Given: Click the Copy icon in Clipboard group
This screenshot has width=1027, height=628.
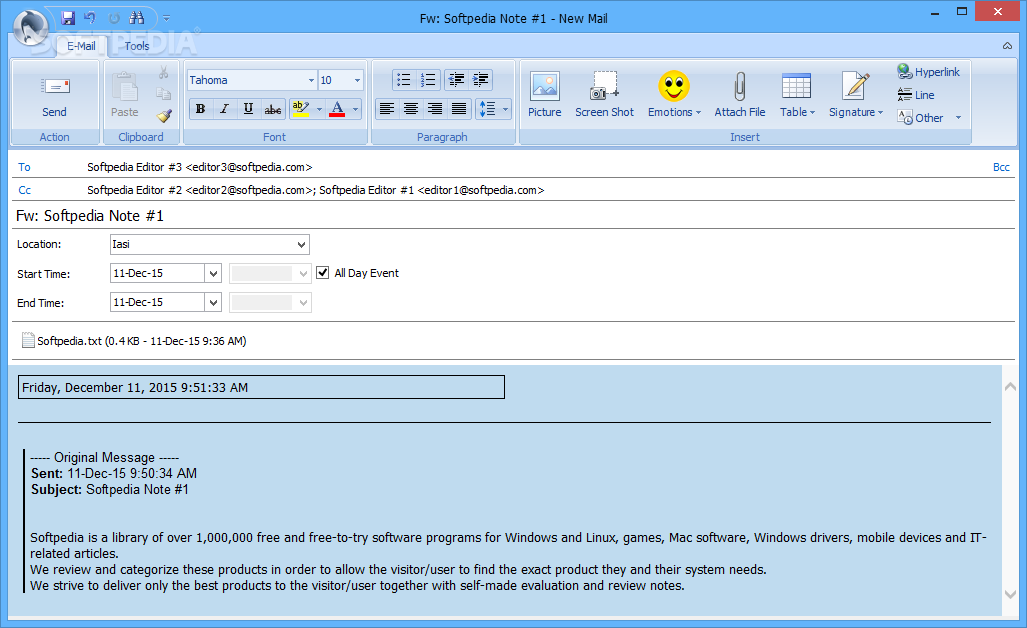Looking at the screenshot, I should point(164,94).
